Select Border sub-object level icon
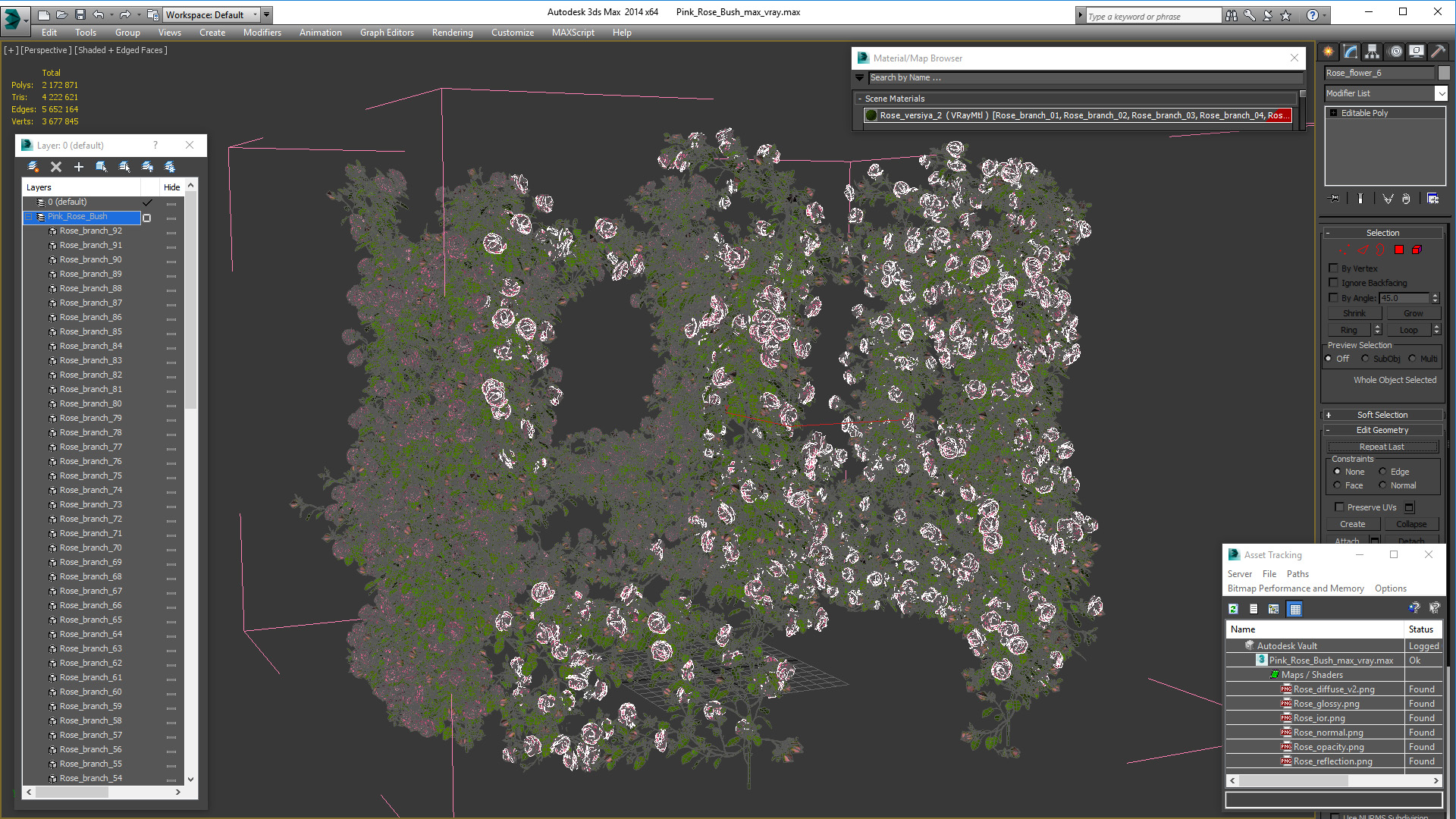1456x819 pixels. coord(1380,249)
